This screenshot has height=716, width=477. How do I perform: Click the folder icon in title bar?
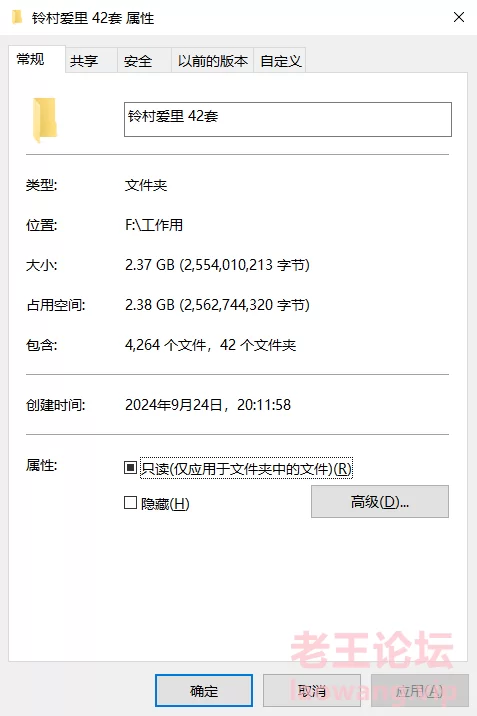(17, 17)
